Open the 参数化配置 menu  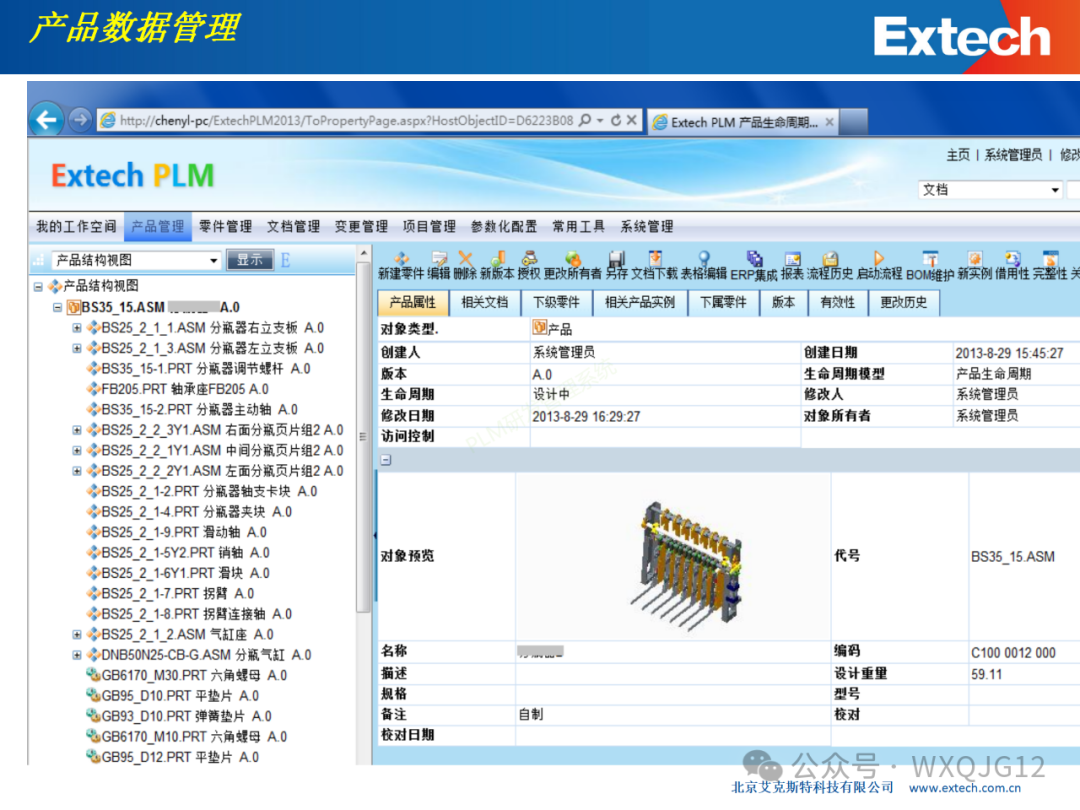tap(503, 226)
